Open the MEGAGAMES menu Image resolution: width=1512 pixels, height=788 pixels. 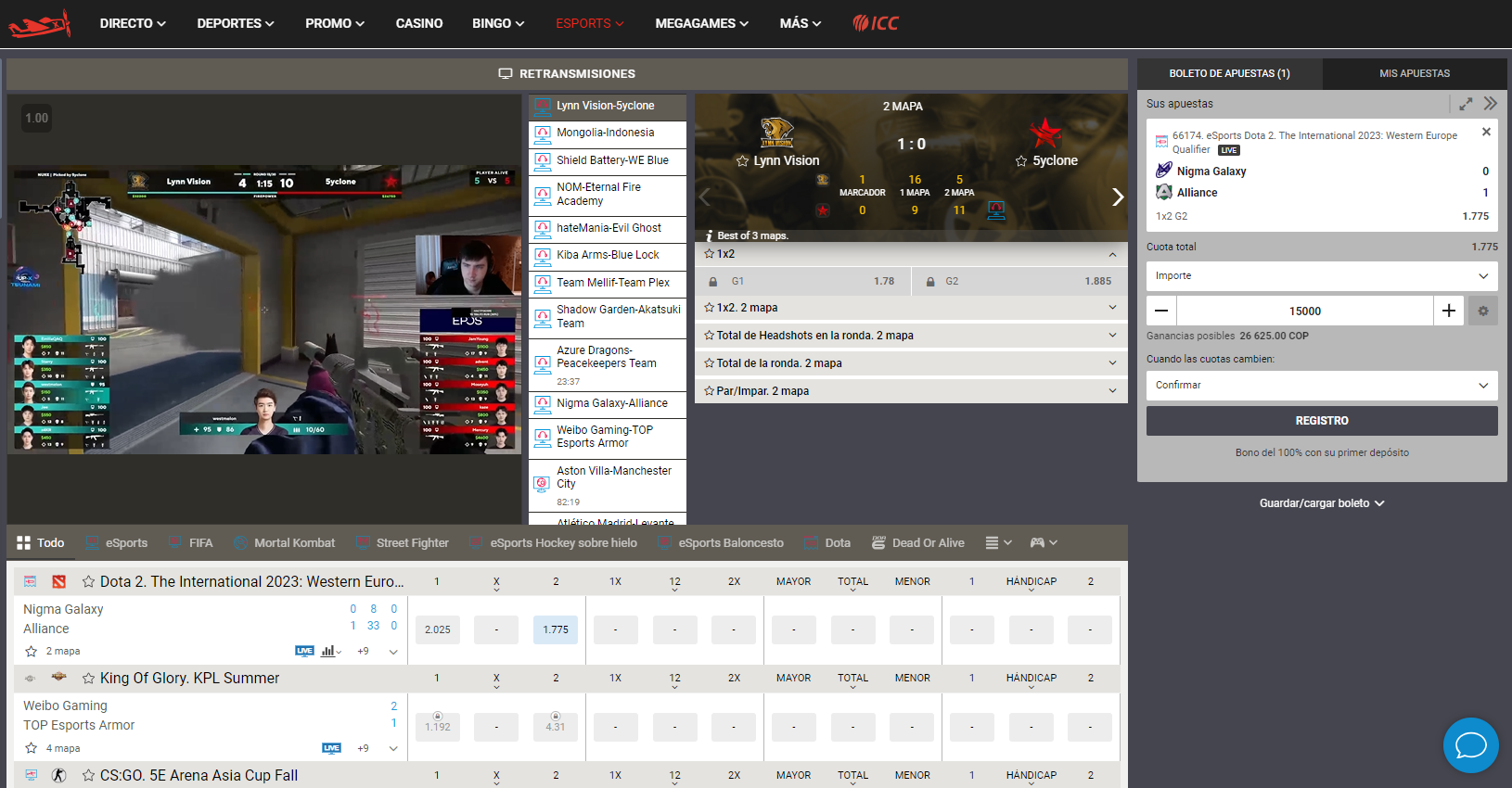[x=701, y=23]
